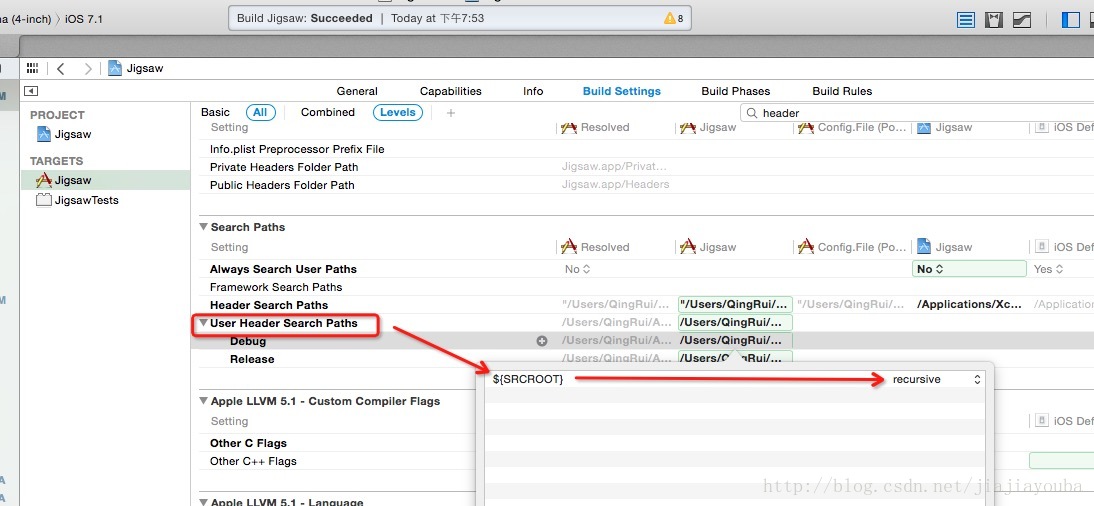The height and width of the screenshot is (506, 1094).
Task: Go back with the left chevron
Action: tap(61, 68)
